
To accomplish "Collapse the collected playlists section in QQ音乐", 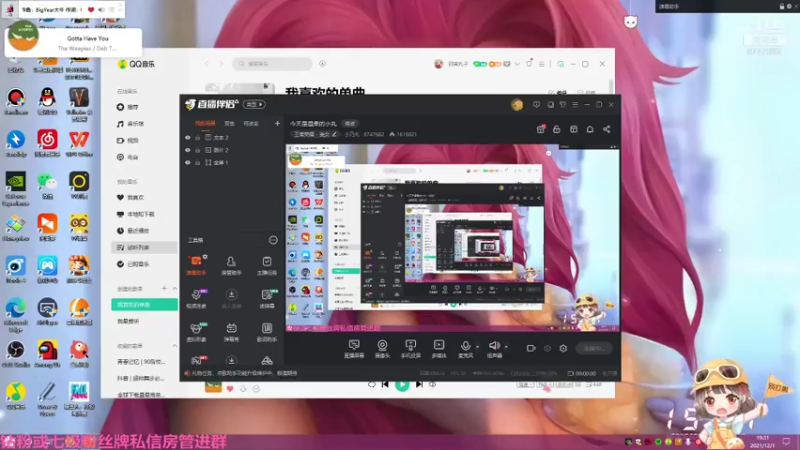I will click(x=174, y=346).
